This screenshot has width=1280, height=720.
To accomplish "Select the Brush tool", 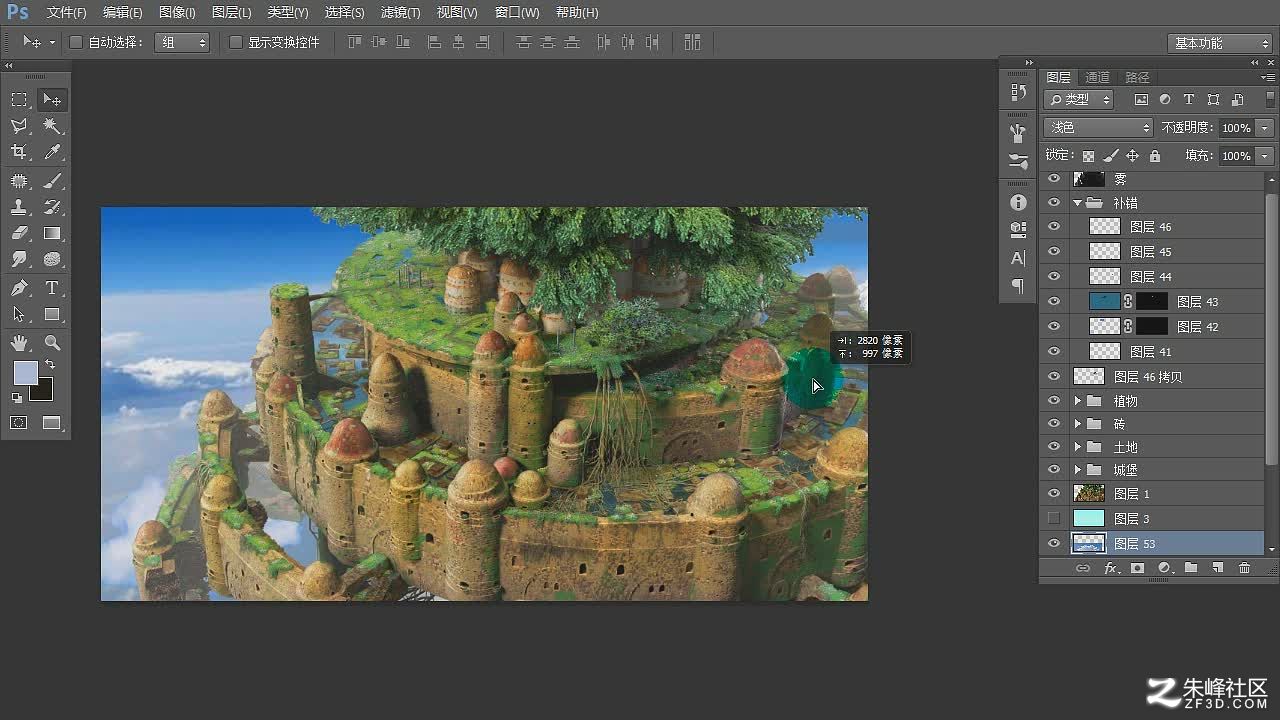I will 52,181.
